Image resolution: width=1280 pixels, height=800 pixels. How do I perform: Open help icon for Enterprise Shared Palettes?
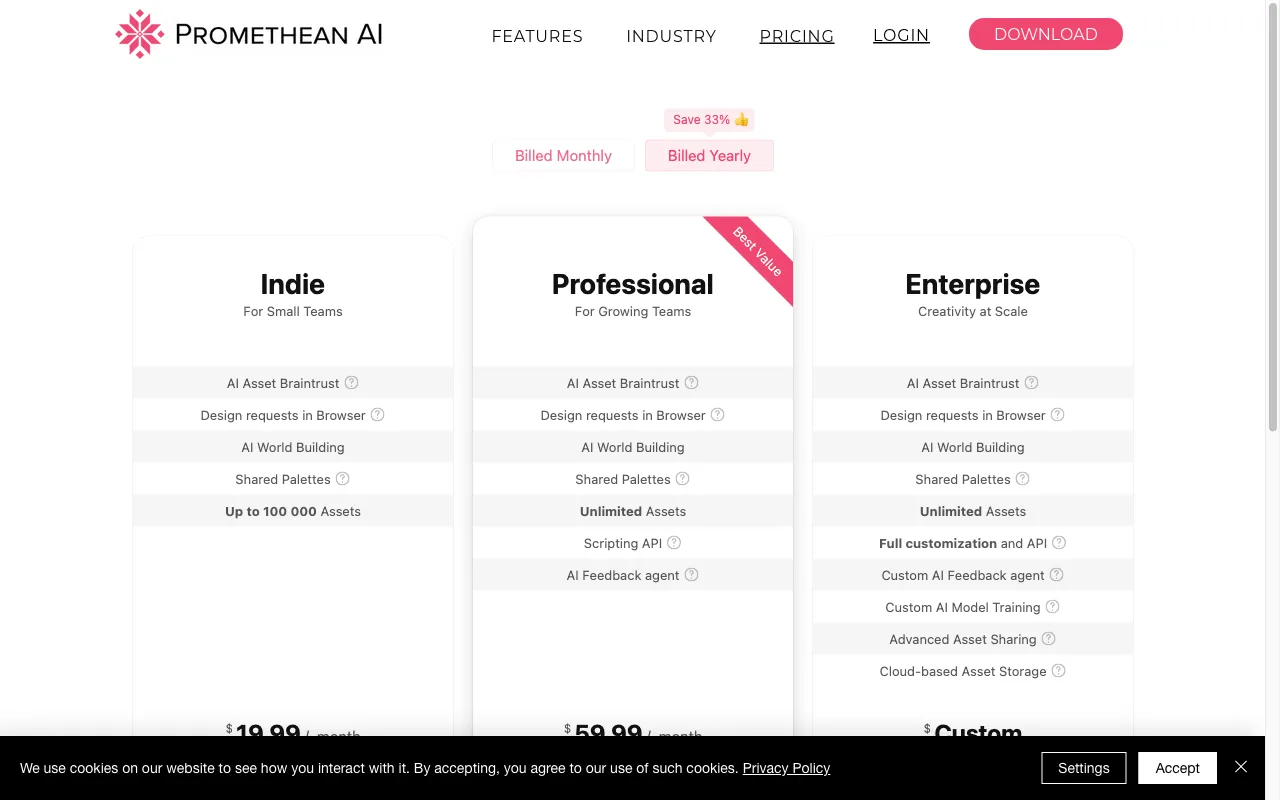pyautogui.click(x=1022, y=478)
